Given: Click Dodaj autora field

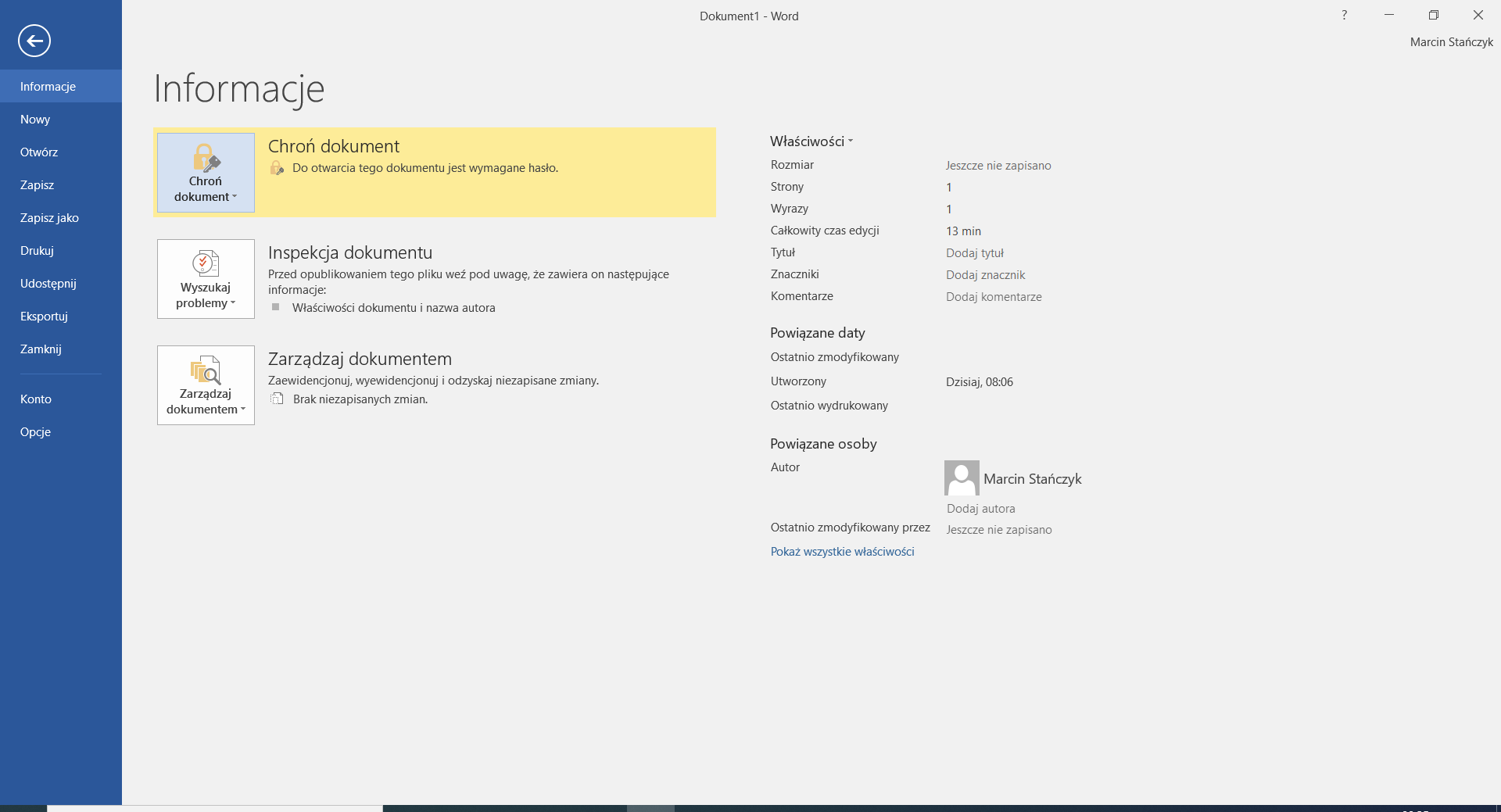Looking at the screenshot, I should (x=980, y=509).
